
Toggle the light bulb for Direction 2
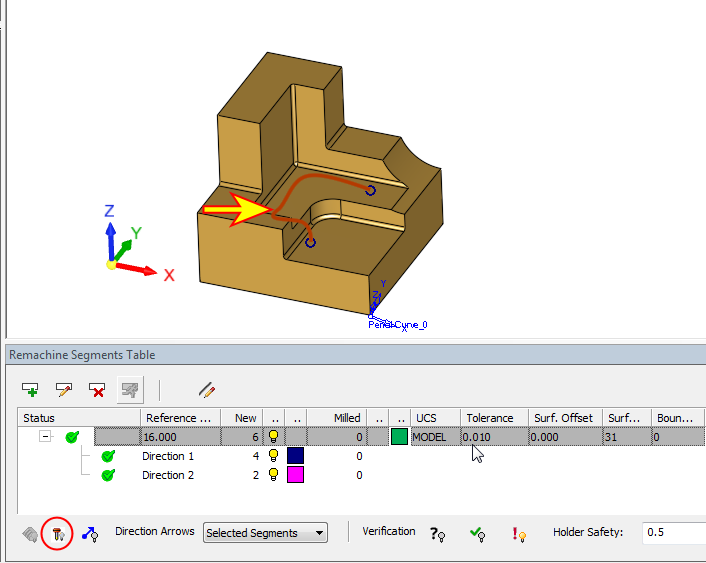point(273,475)
